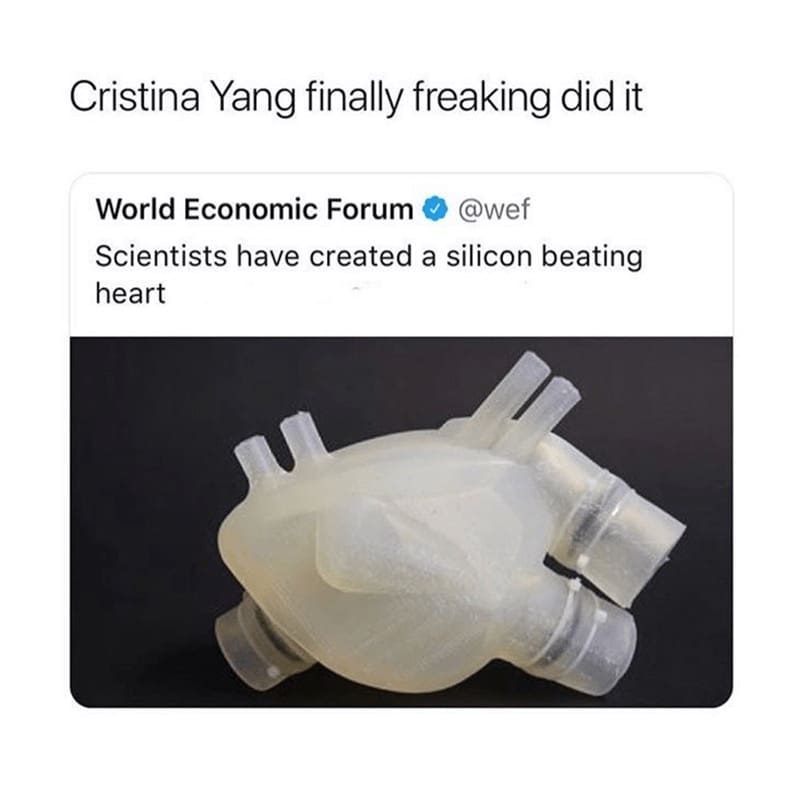The width and height of the screenshot is (800, 792).
Task: Click the large cylindrical connector on the right
Action: point(612,515)
